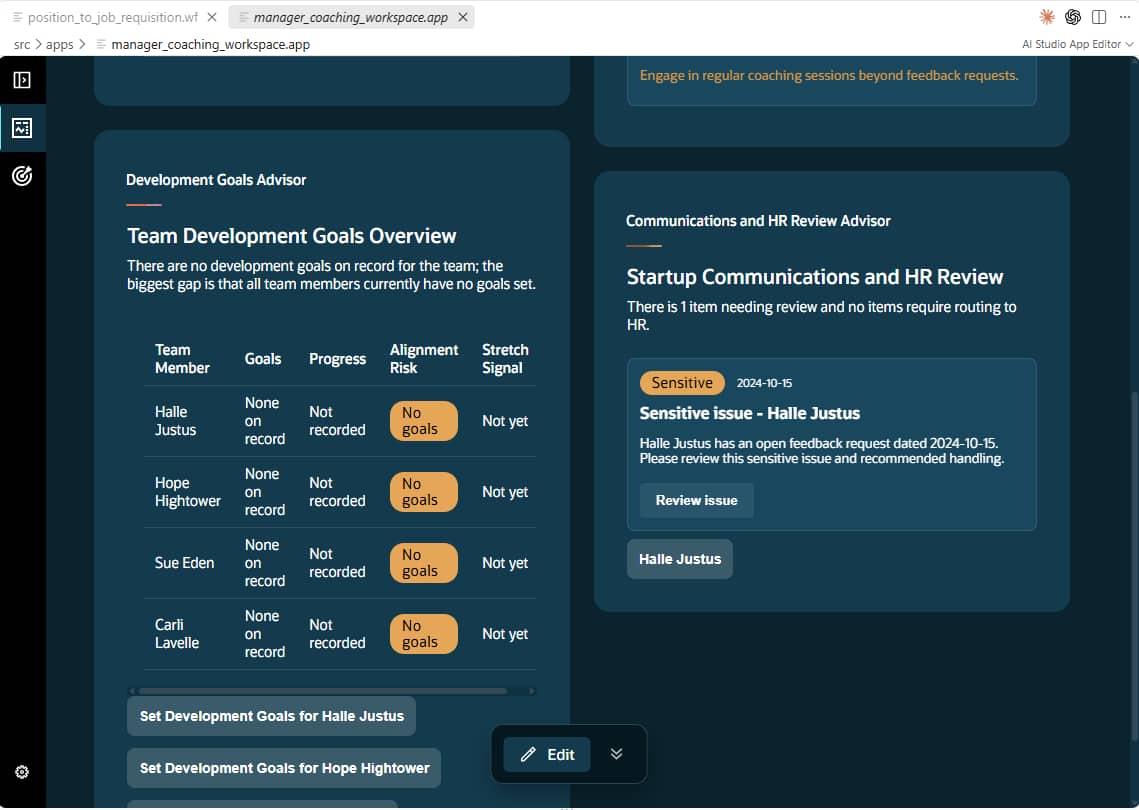Image resolution: width=1139 pixels, height=810 pixels.
Task: Click No goals badge in Halle Justus row
Action: pos(423,421)
